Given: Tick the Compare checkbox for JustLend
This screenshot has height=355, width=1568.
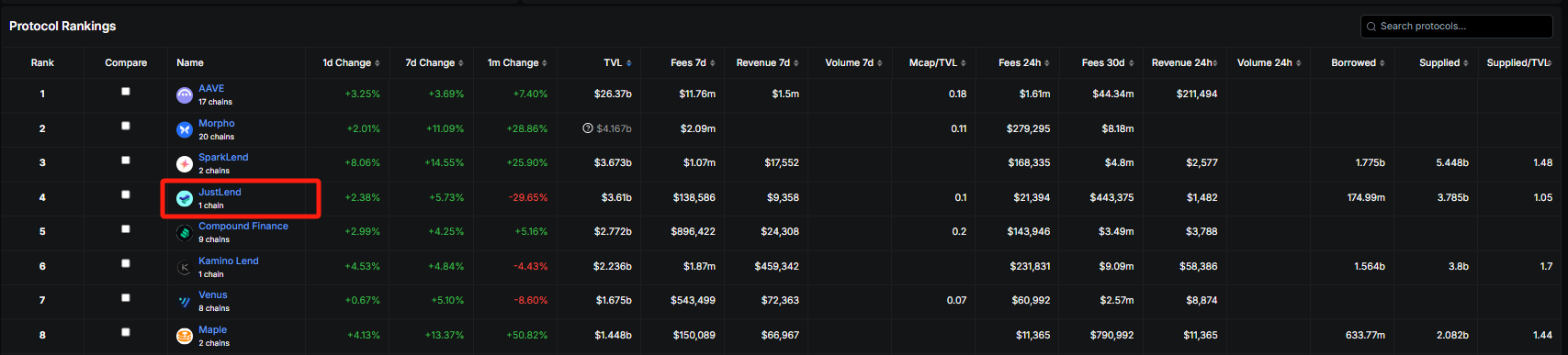Looking at the screenshot, I should click(x=126, y=194).
